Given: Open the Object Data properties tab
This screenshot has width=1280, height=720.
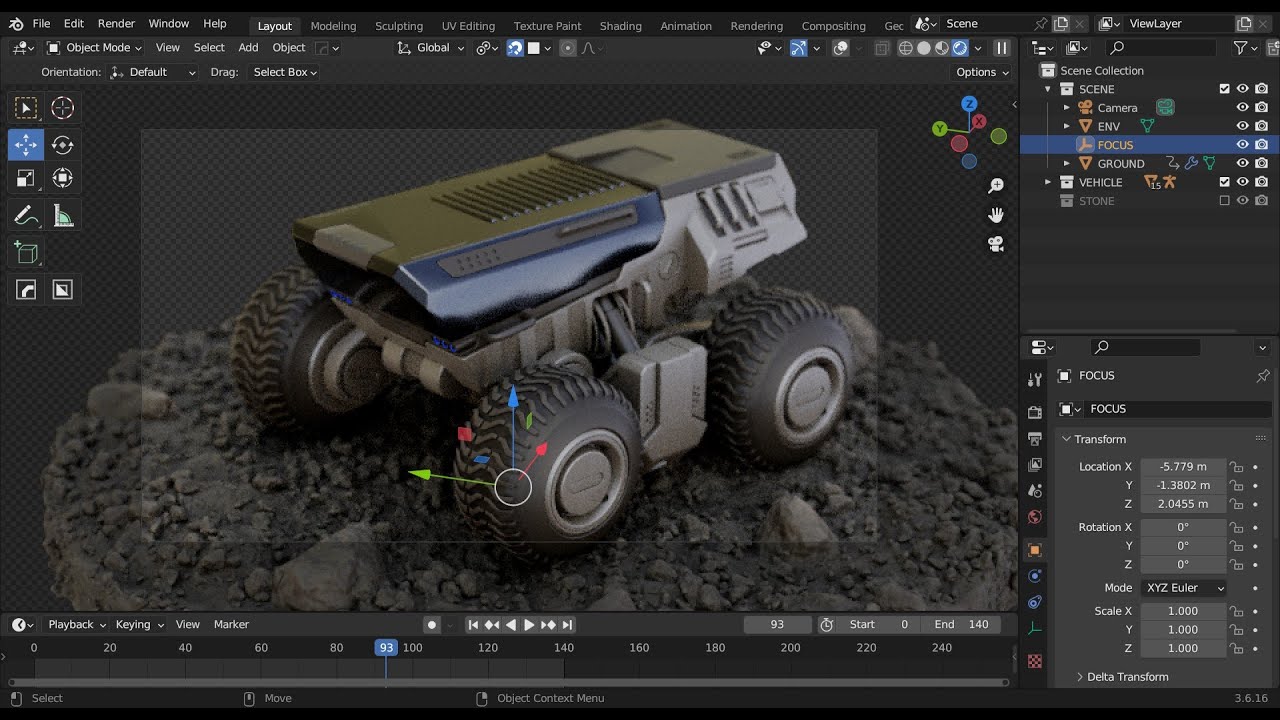Looking at the screenshot, I should tap(1035, 628).
